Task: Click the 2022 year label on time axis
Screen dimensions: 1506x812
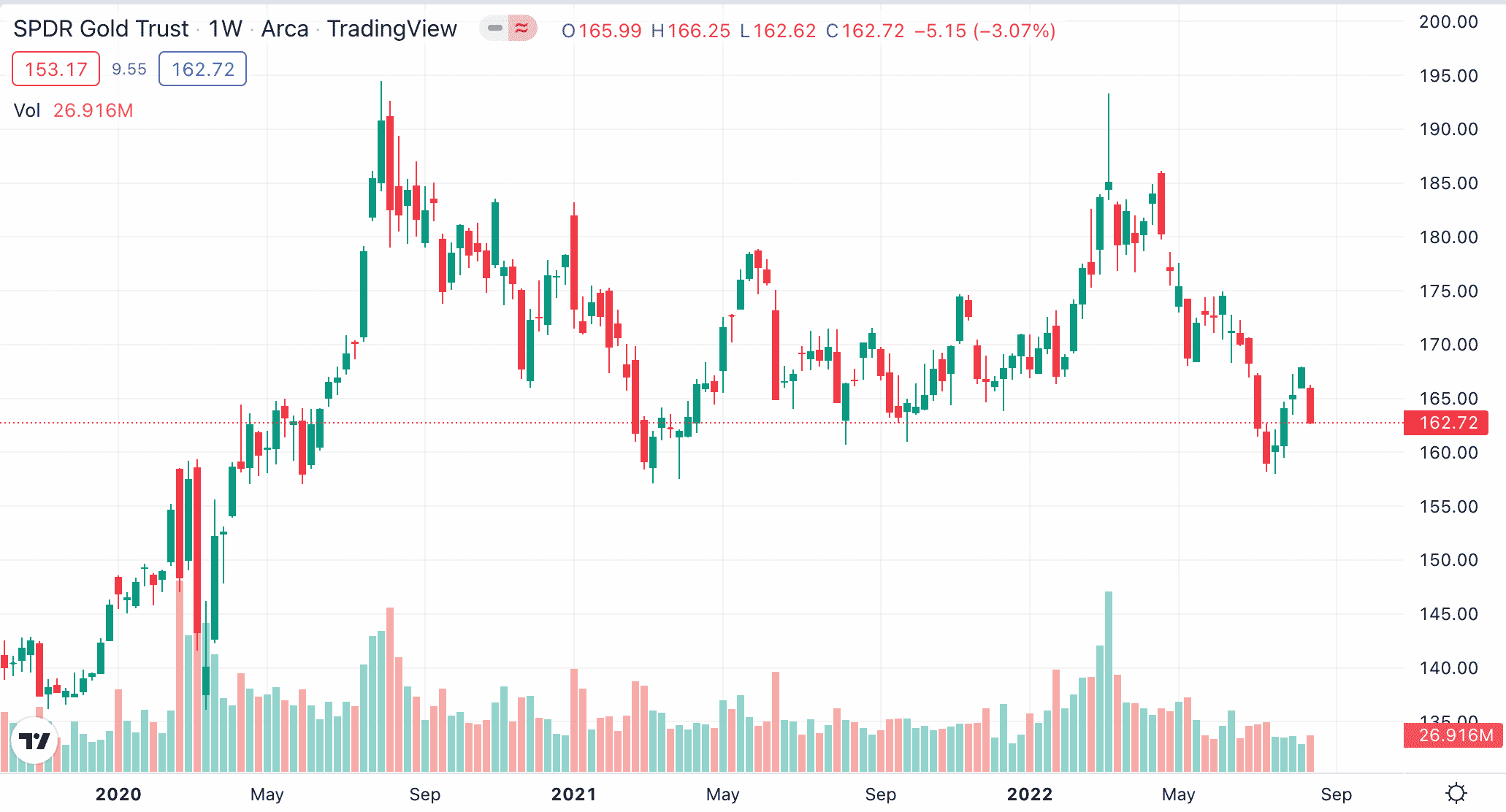Action: [1030, 794]
